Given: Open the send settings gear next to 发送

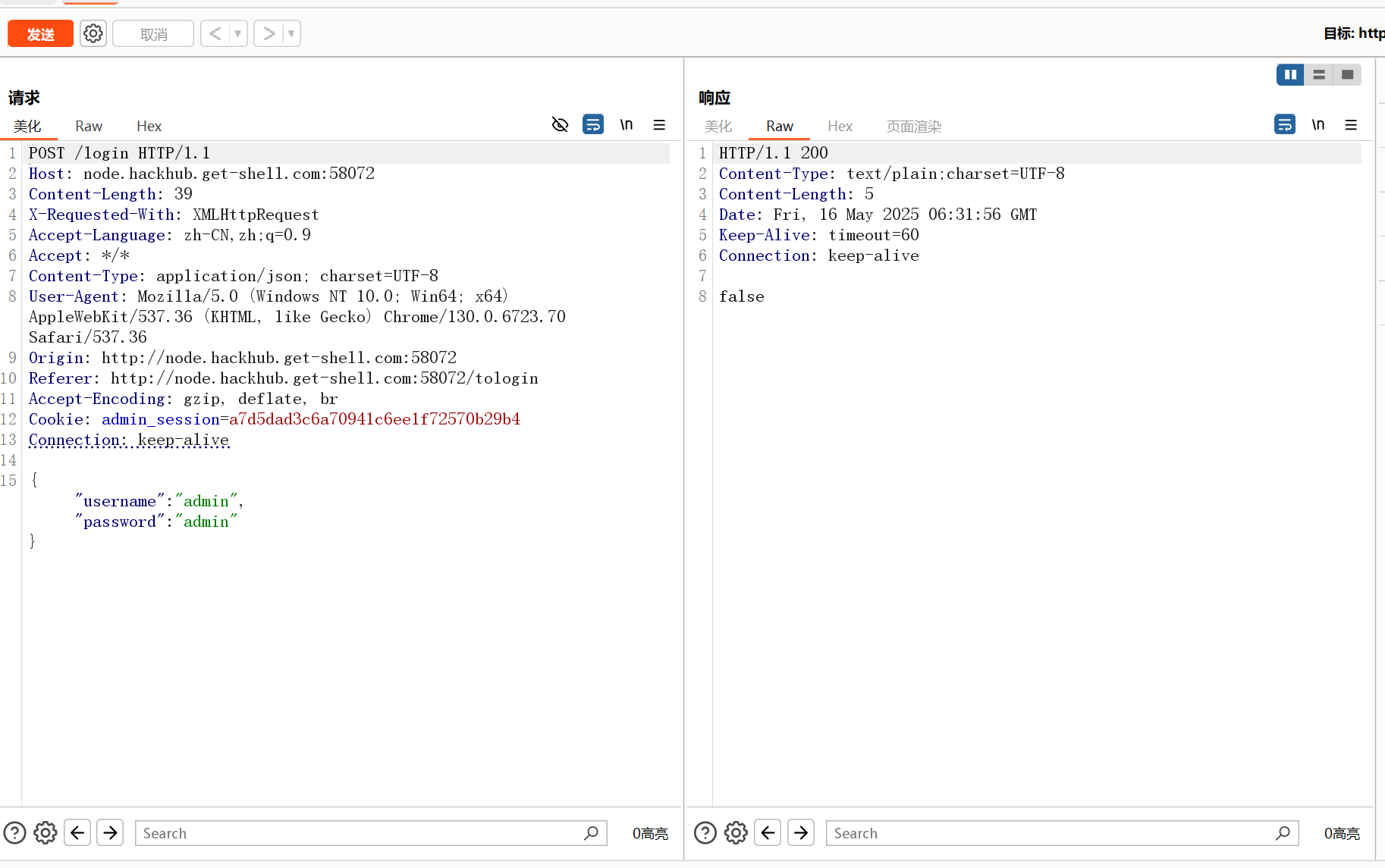Looking at the screenshot, I should pyautogui.click(x=93, y=33).
